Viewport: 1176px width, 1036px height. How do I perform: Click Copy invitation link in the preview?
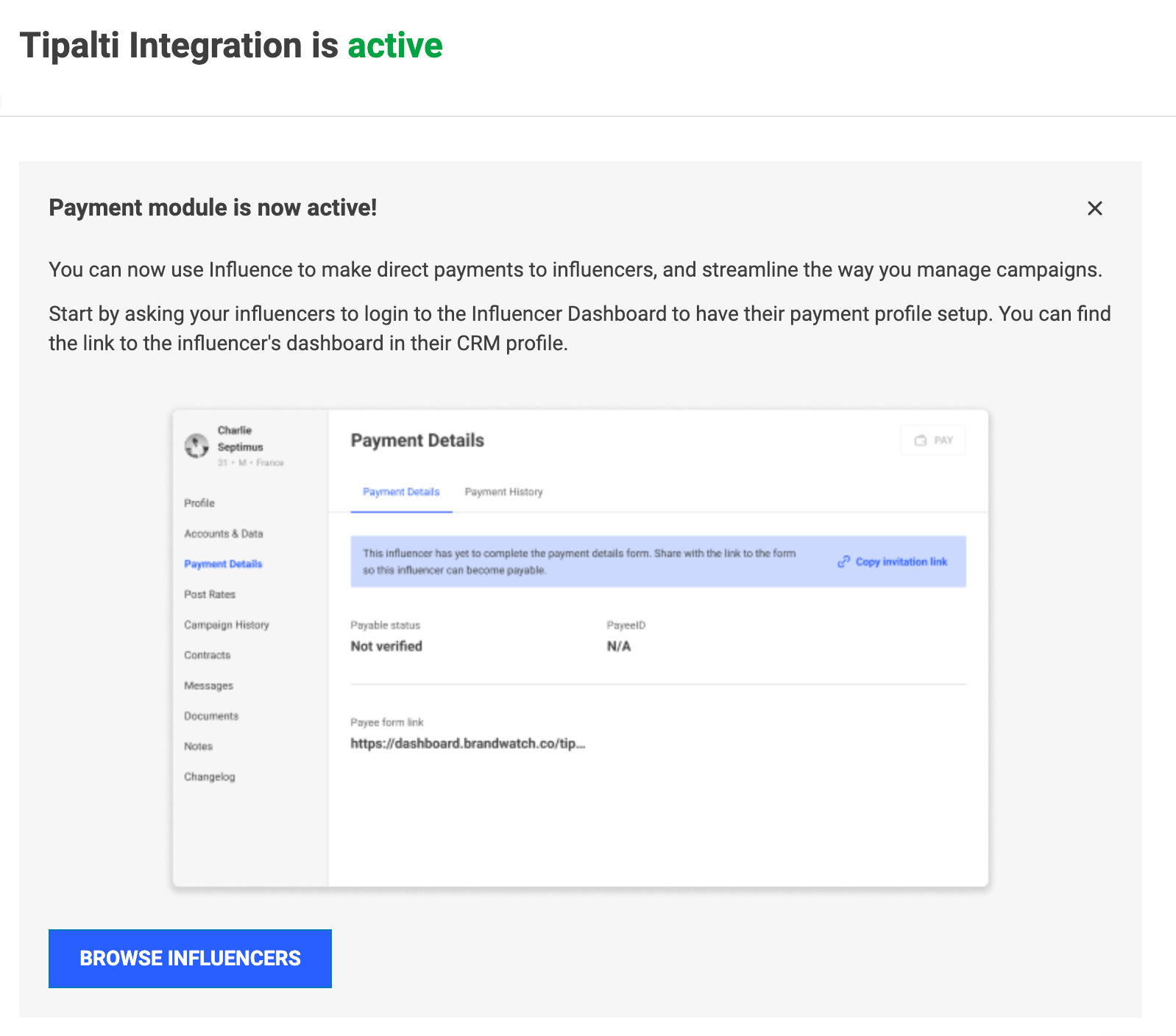901,561
